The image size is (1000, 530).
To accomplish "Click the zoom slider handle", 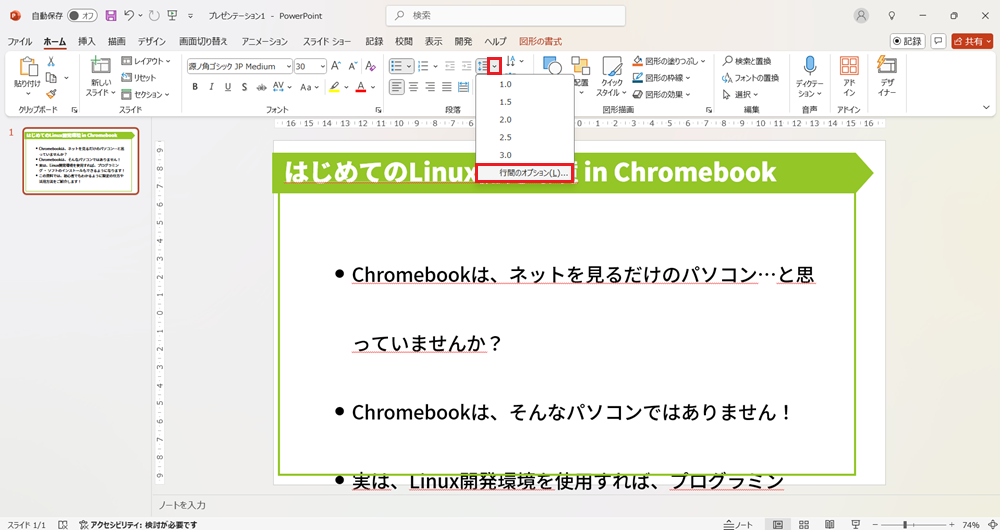I will tap(905, 524).
